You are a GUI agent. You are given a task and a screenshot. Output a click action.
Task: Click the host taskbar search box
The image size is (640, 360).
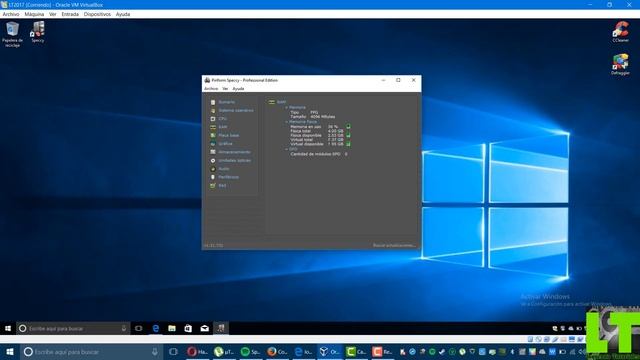(91, 352)
